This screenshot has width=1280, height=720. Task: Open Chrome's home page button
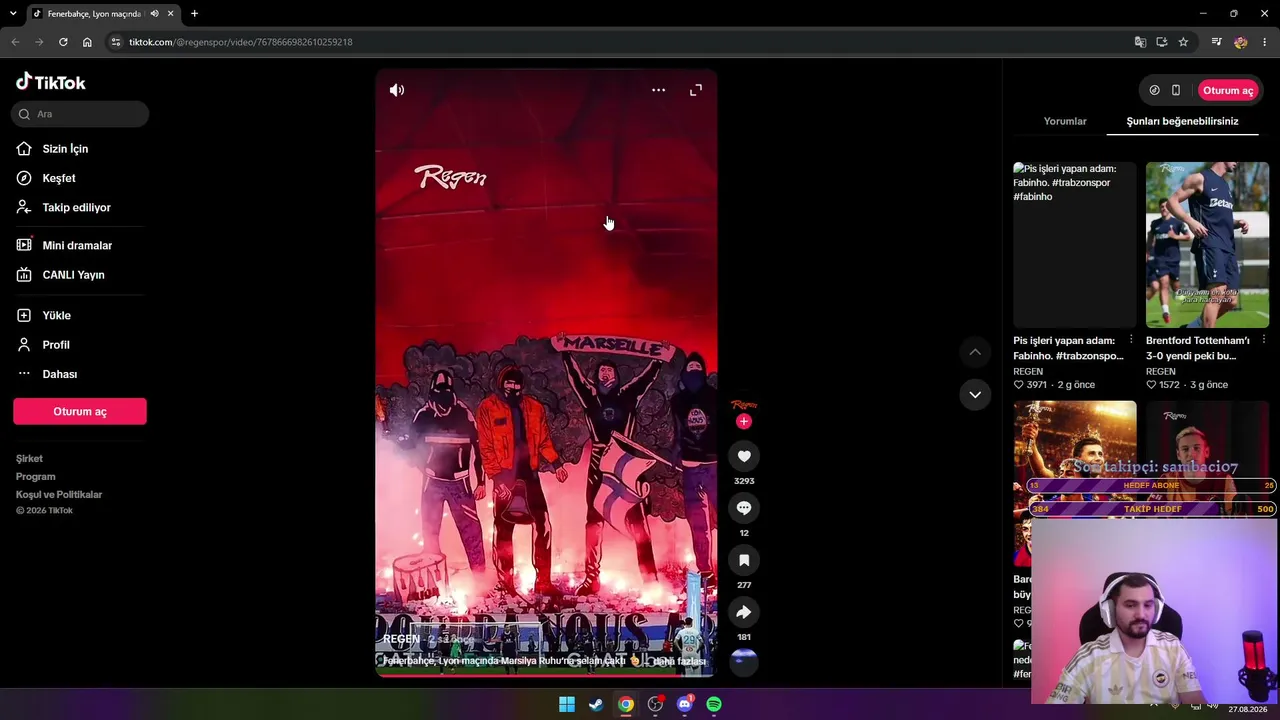pos(87,42)
